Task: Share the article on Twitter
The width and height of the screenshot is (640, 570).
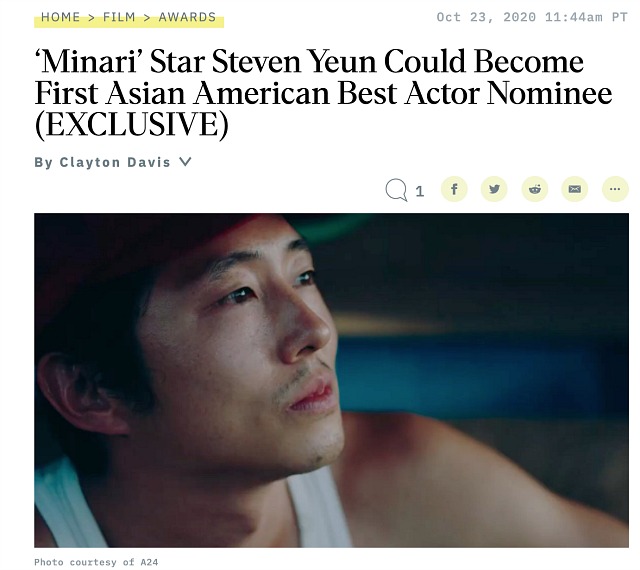Action: tap(494, 189)
